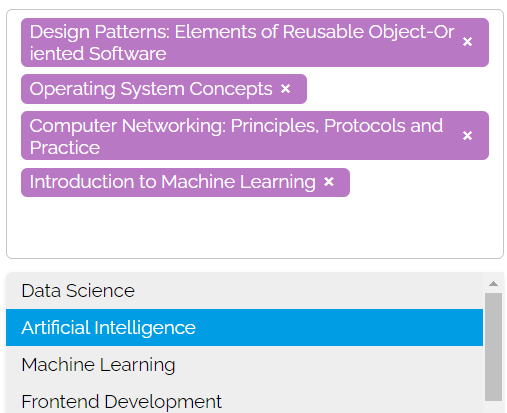Click the Frontend Development row's right side
The image size is (507, 413).
tap(367, 401)
